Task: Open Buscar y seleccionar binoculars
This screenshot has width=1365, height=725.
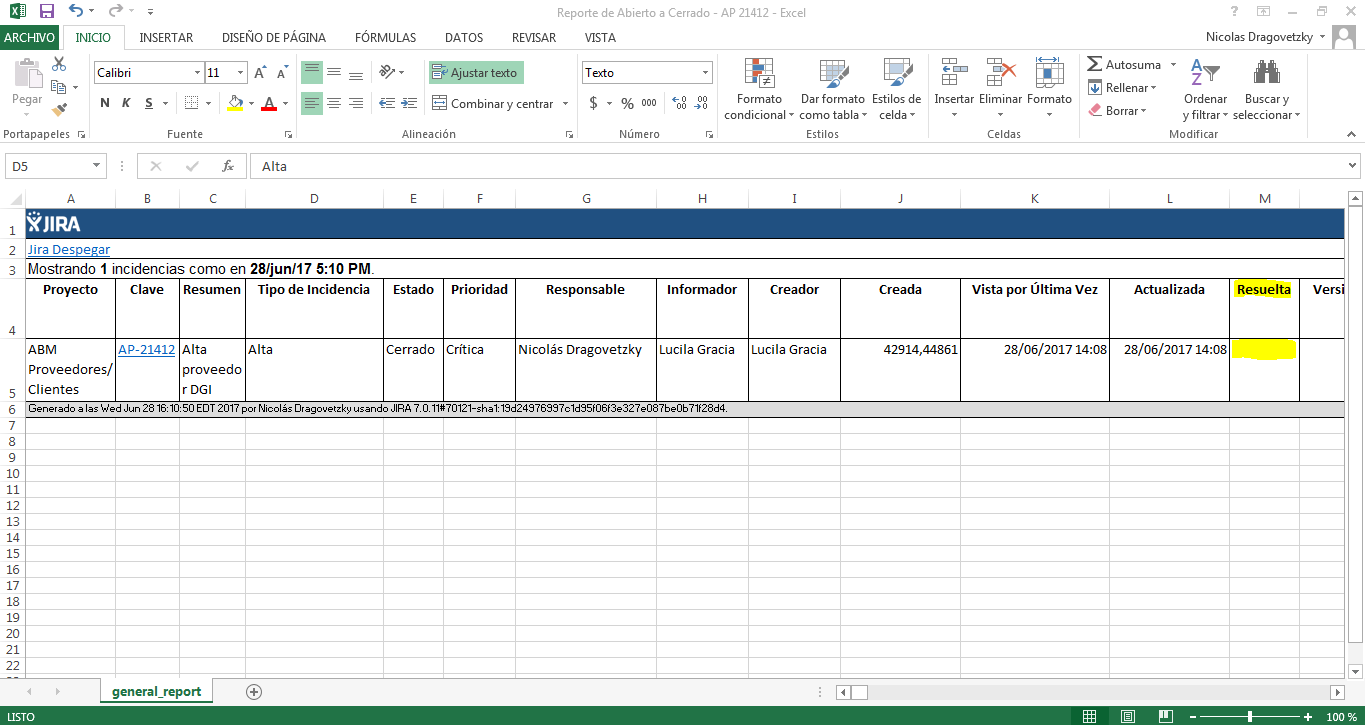Action: (x=1267, y=90)
